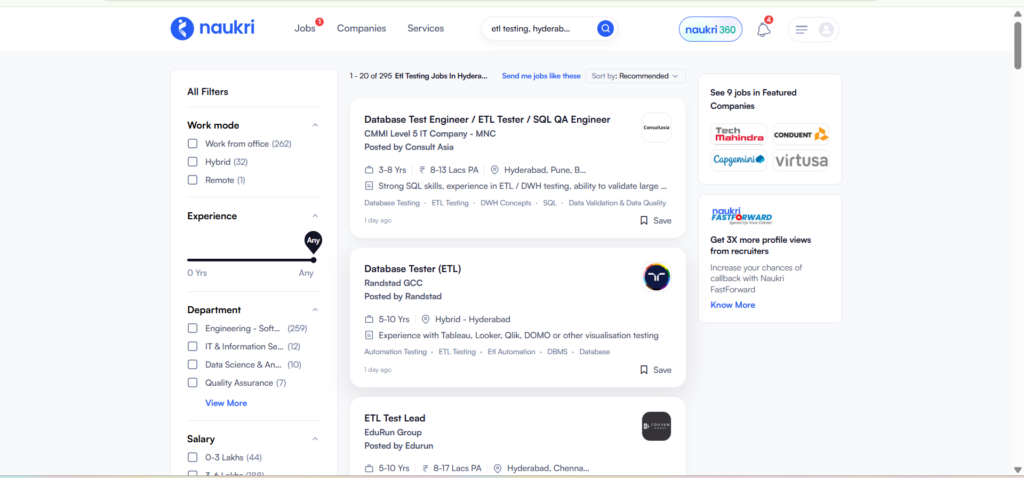
Task: Open Tech Mahindra featured company logo
Action: pos(739,135)
